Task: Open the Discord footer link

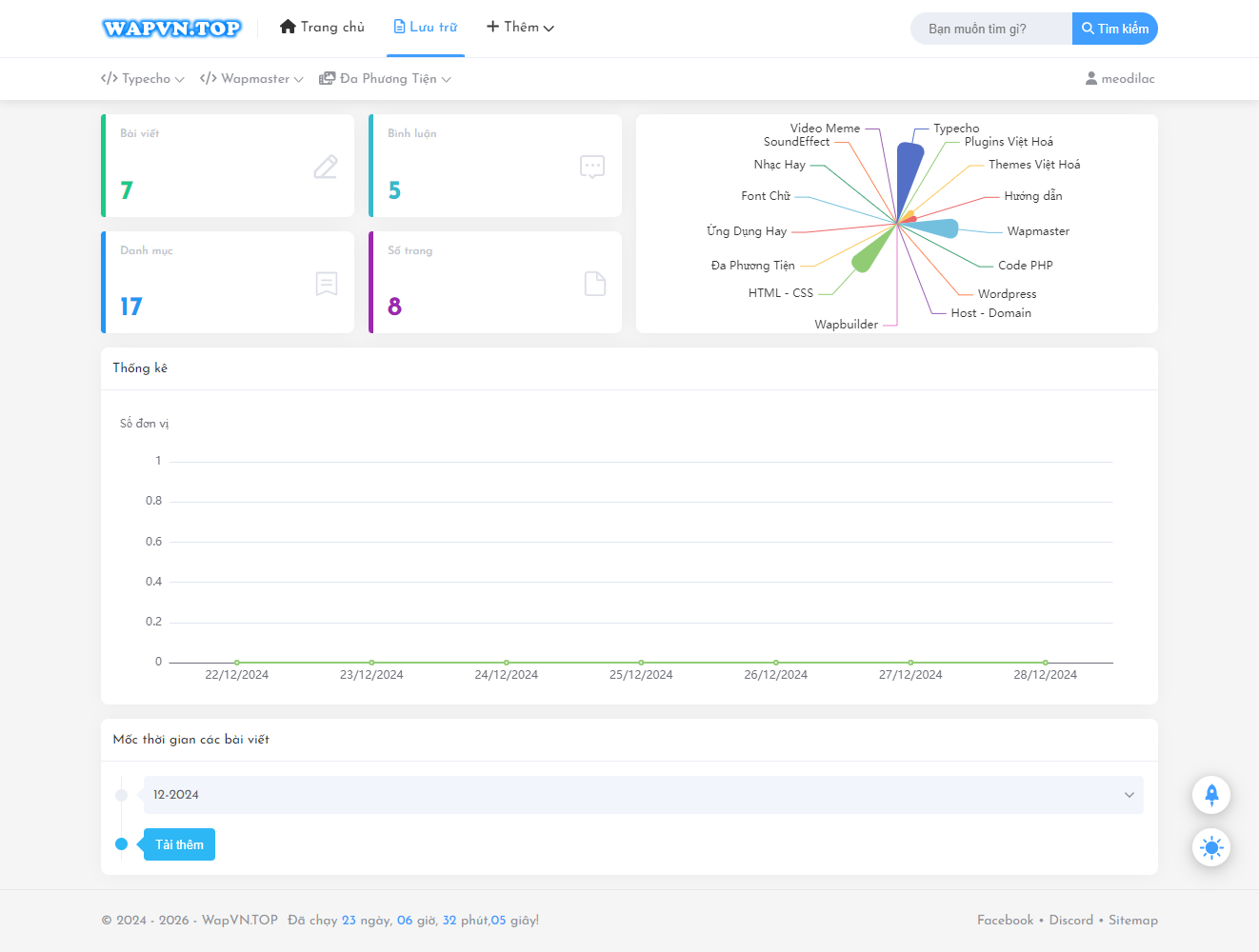Action: [1071, 920]
